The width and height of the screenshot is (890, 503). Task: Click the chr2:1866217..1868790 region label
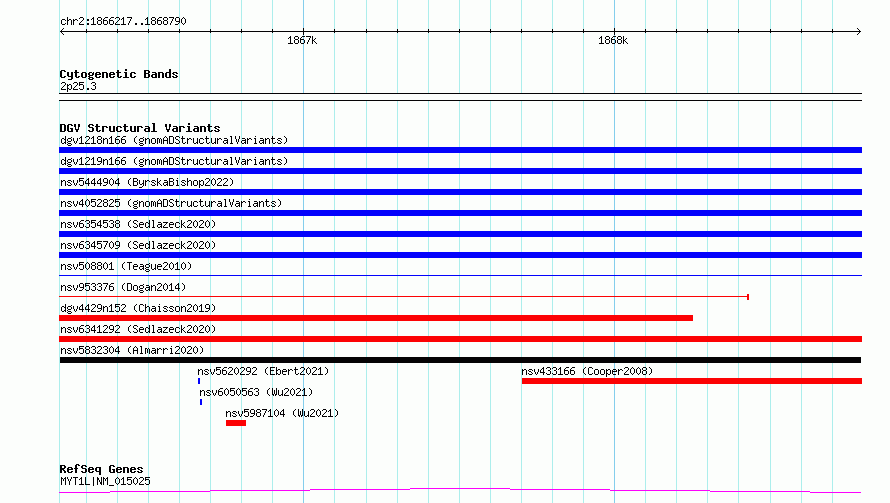click(x=123, y=21)
